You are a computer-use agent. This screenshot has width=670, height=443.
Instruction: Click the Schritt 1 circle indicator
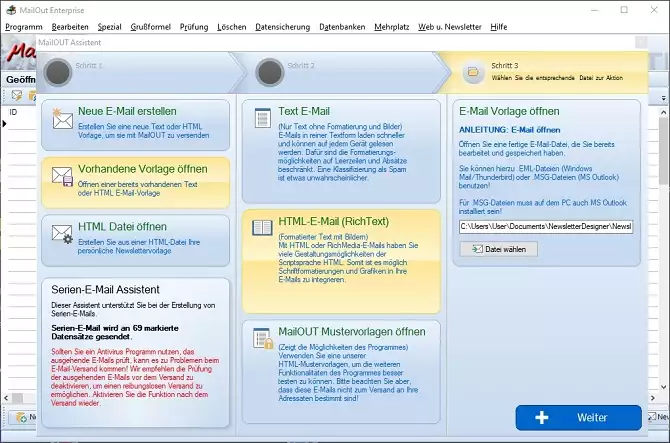point(59,71)
